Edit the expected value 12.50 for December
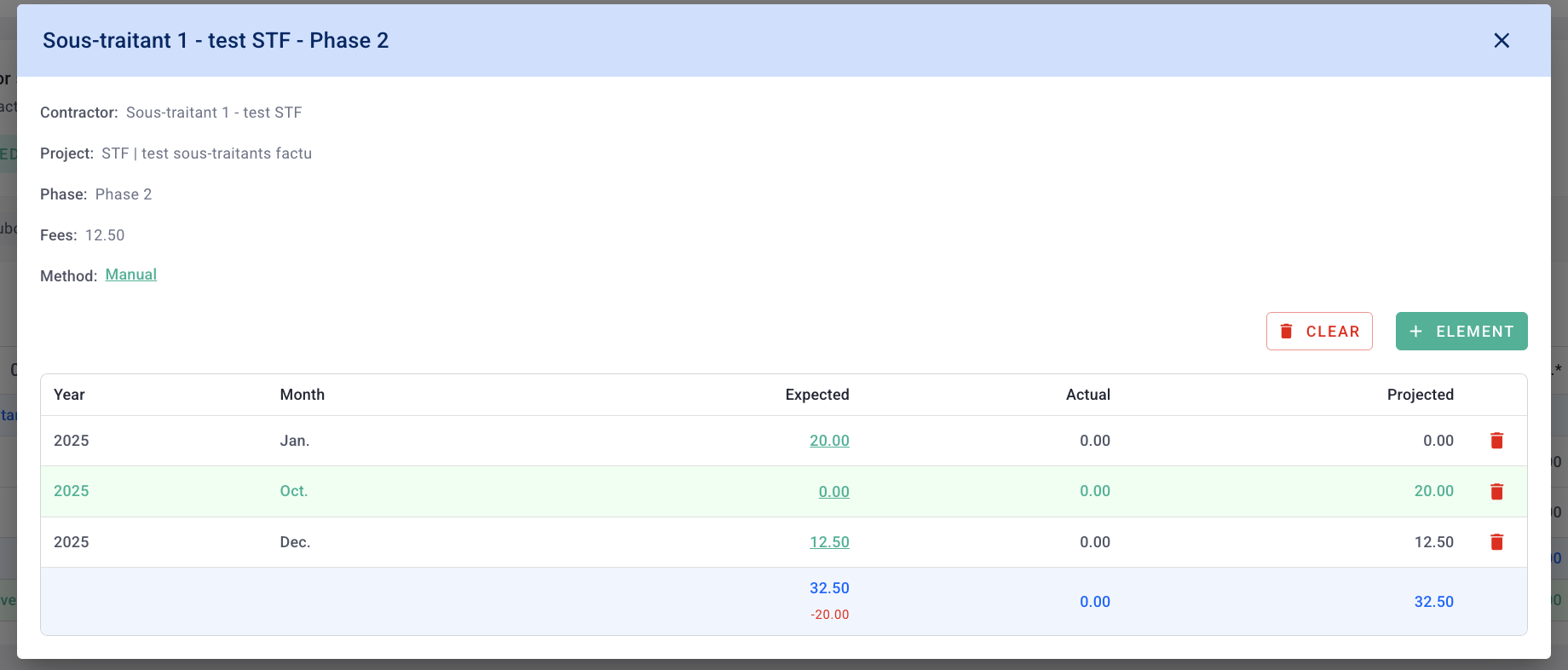Viewport: 1568px width, 670px height. coord(829,542)
